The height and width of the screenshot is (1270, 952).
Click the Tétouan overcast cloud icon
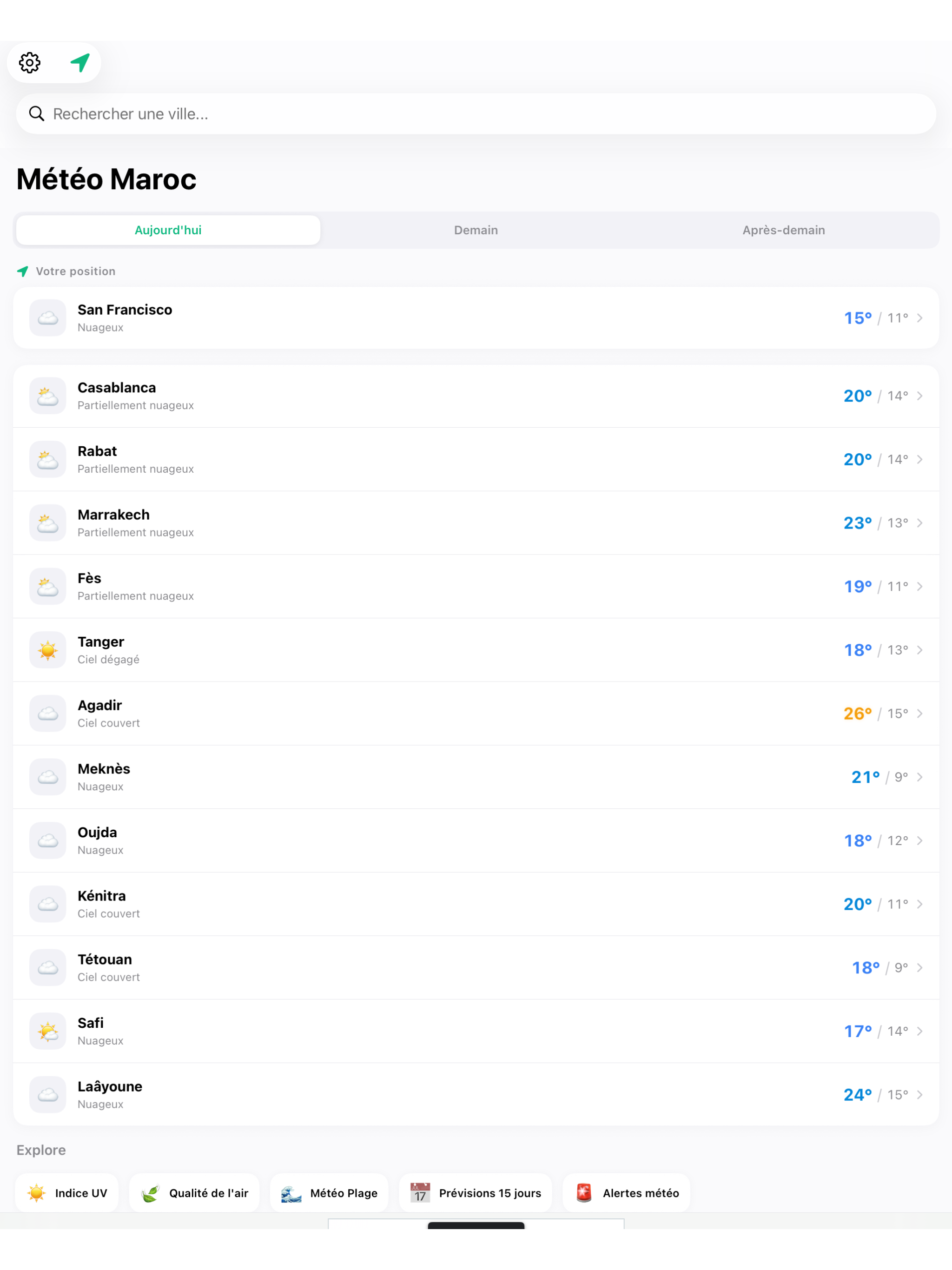pyautogui.click(x=48, y=967)
